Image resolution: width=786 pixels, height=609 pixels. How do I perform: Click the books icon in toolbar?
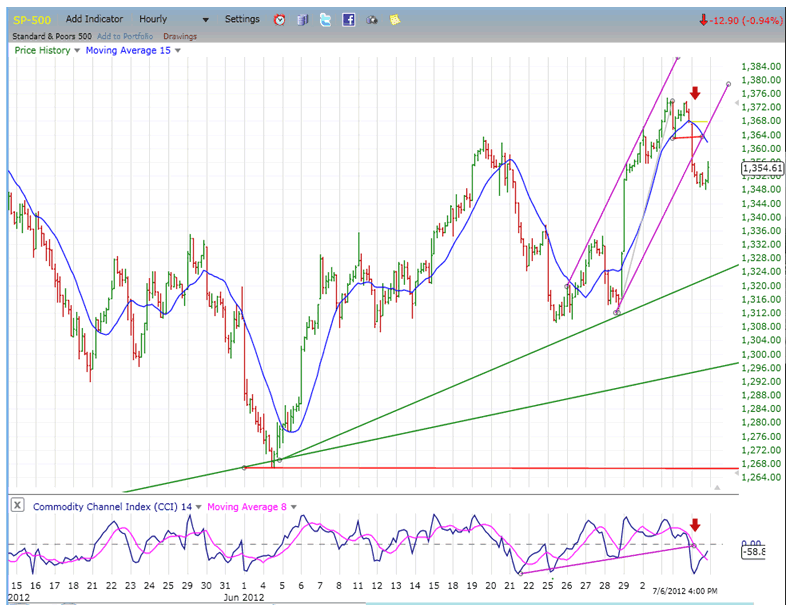[x=302, y=19]
